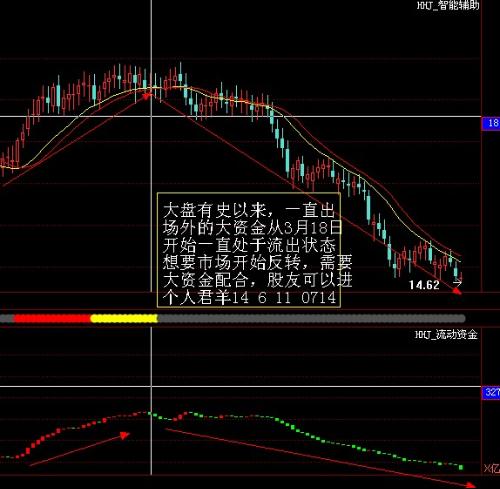The width and height of the screenshot is (500, 489).
Task: Click the gray segment of the status bar
Action: (311, 319)
